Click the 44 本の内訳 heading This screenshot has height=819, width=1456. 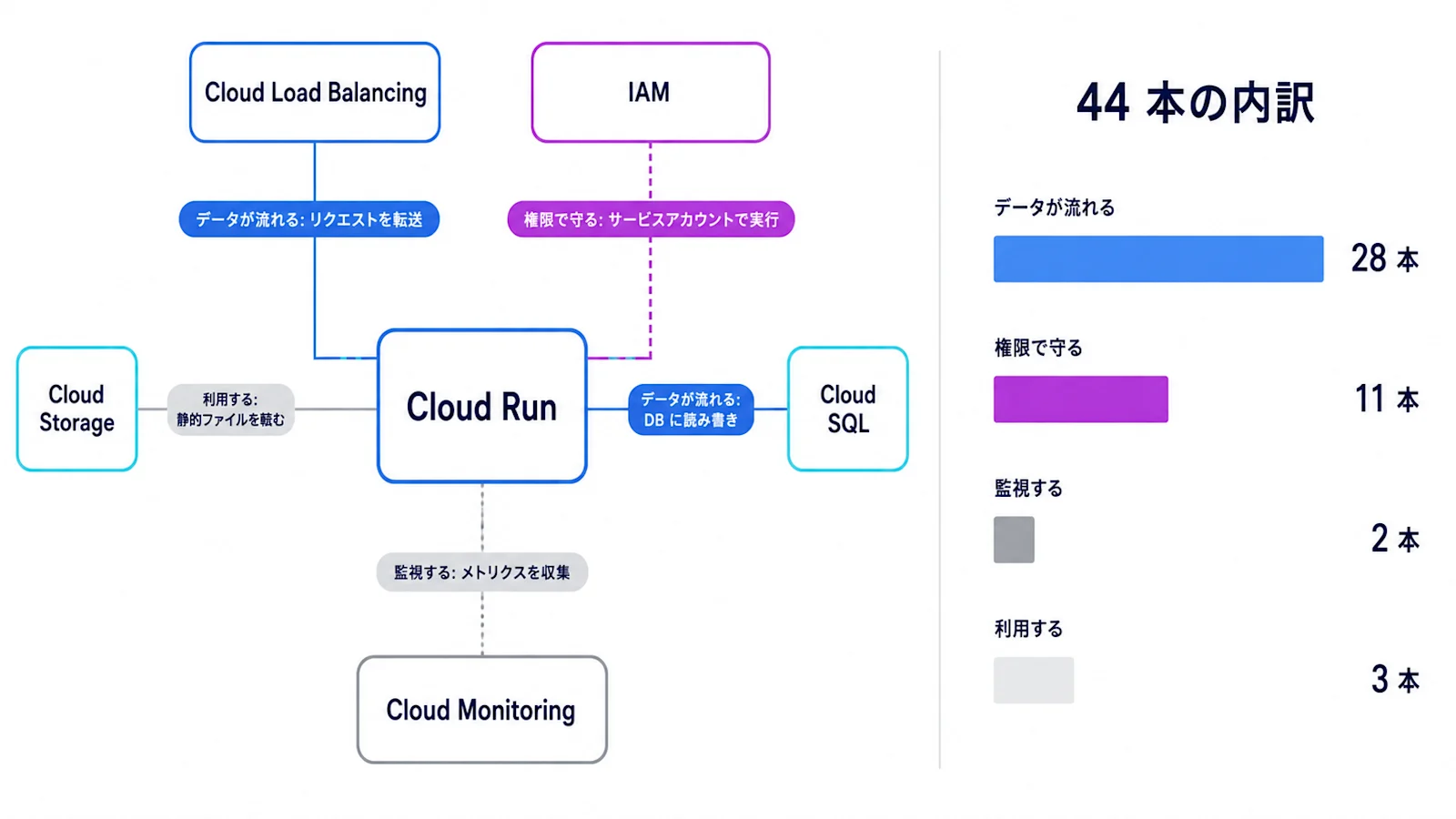pyautogui.click(x=1195, y=102)
